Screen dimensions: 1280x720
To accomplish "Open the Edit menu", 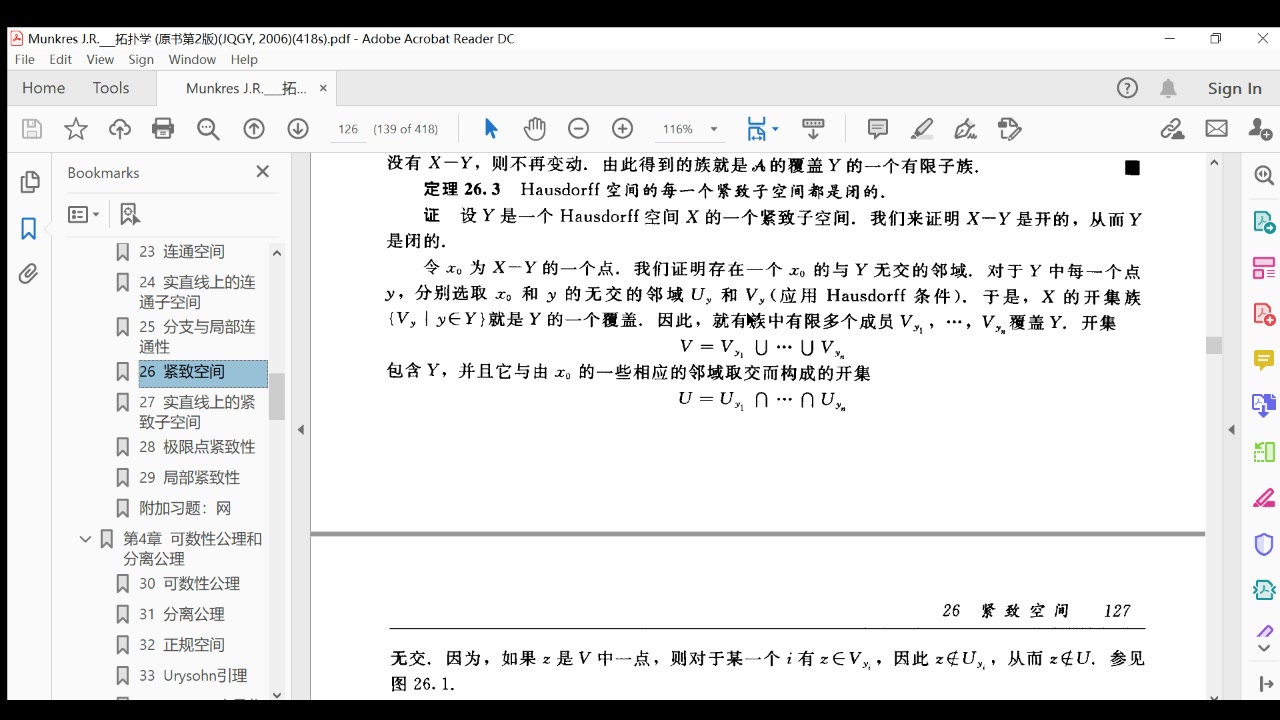I will click(60, 60).
